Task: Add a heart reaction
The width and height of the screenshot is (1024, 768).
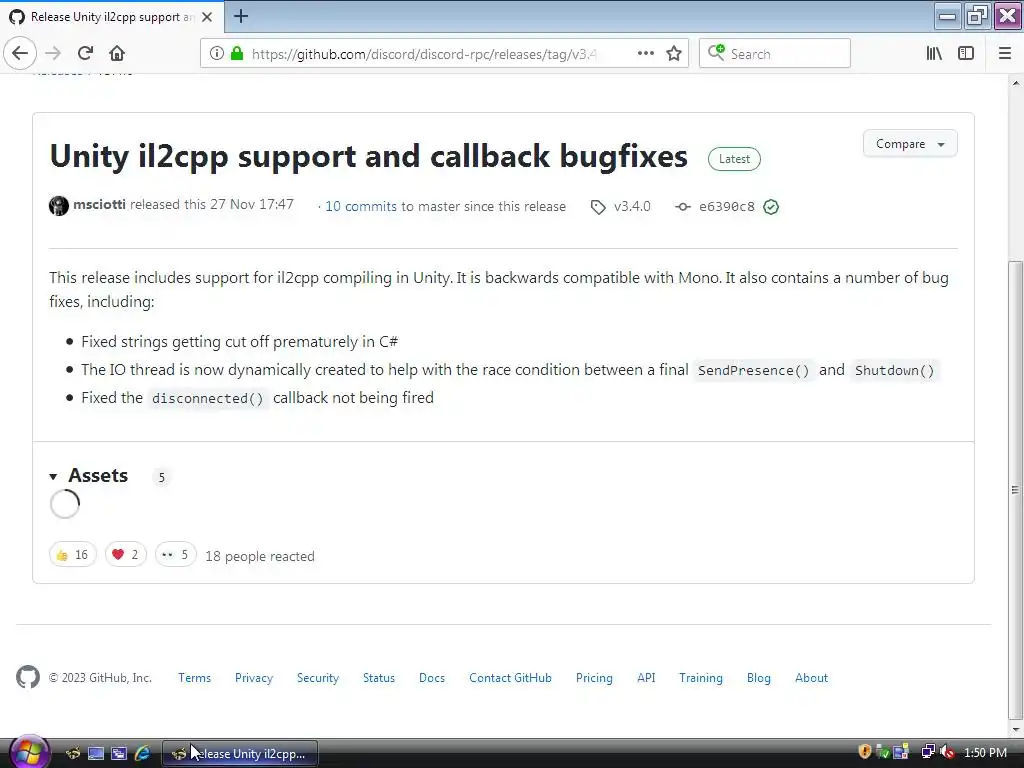Action: point(125,554)
